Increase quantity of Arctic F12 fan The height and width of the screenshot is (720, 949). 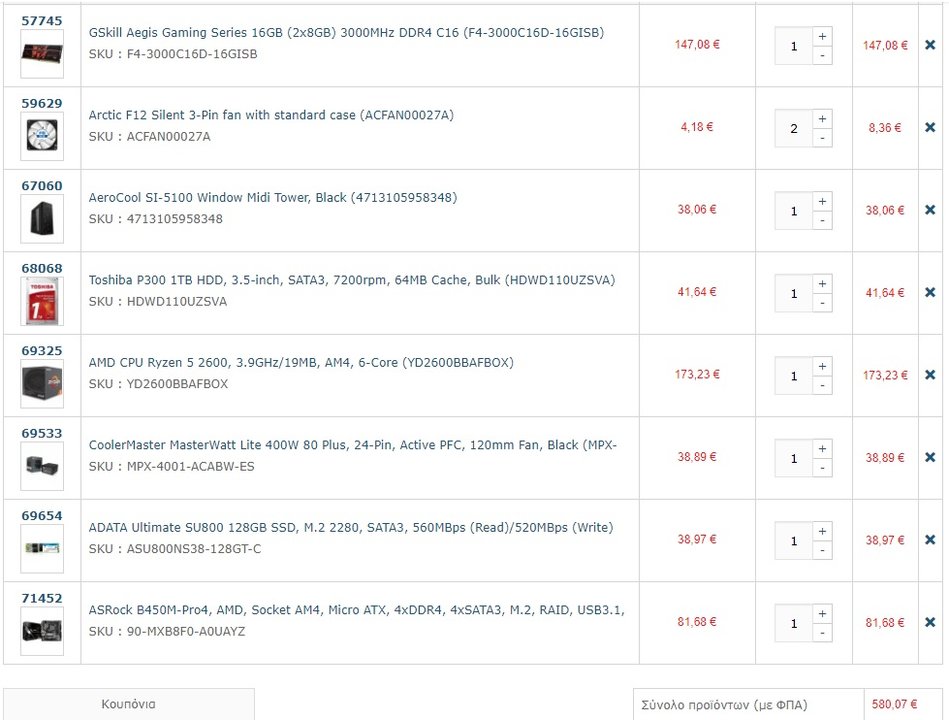[822, 119]
